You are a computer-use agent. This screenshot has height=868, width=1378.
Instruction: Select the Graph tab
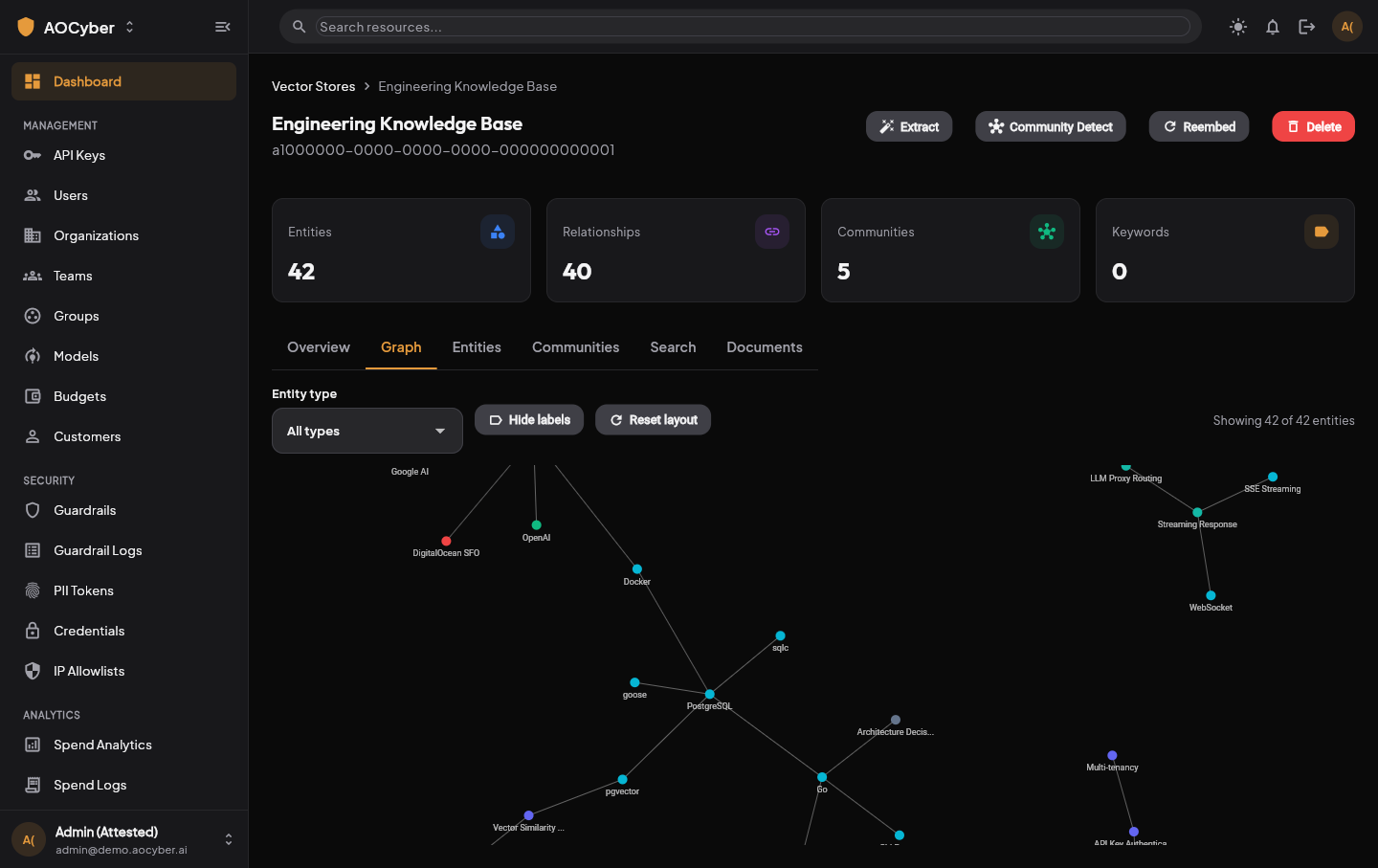tap(401, 347)
